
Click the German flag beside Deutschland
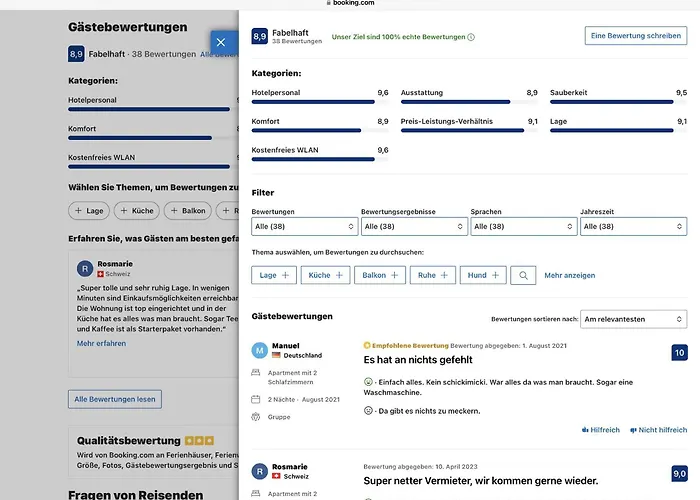276,355
